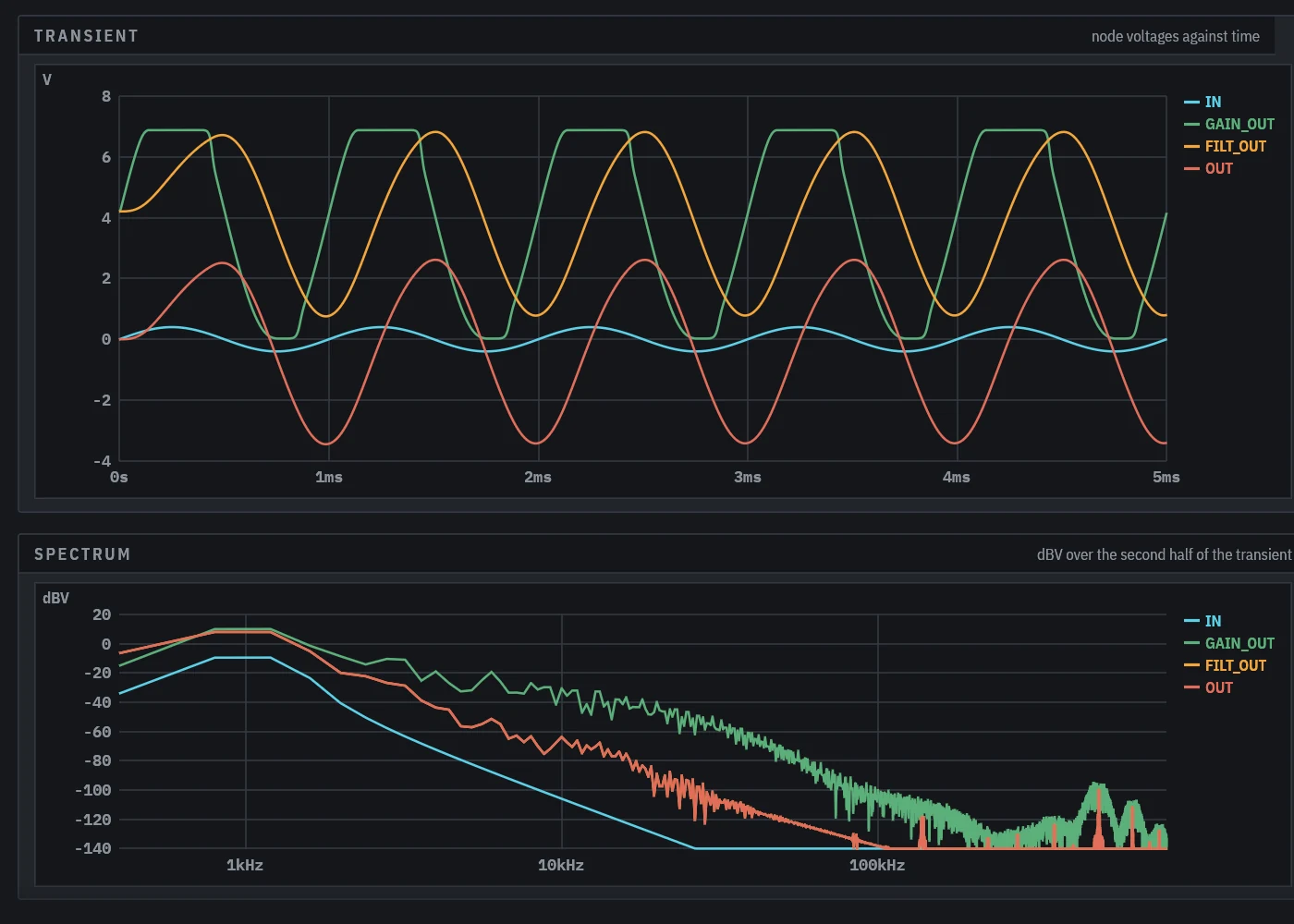
Task: Click the 20 dBV axis tick label
Action: pyautogui.click(x=102, y=615)
